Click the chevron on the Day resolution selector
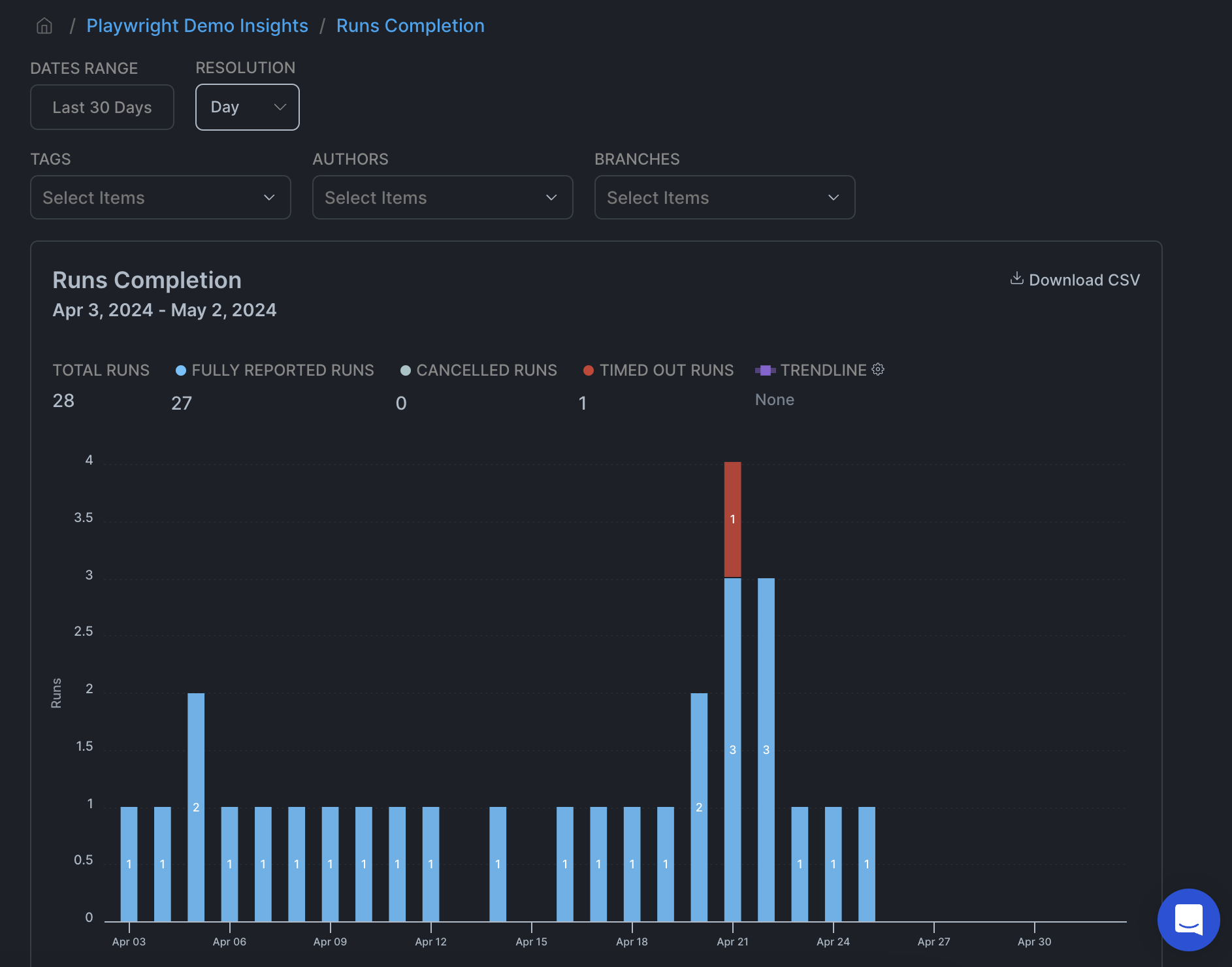The image size is (1232, 967). tap(280, 107)
